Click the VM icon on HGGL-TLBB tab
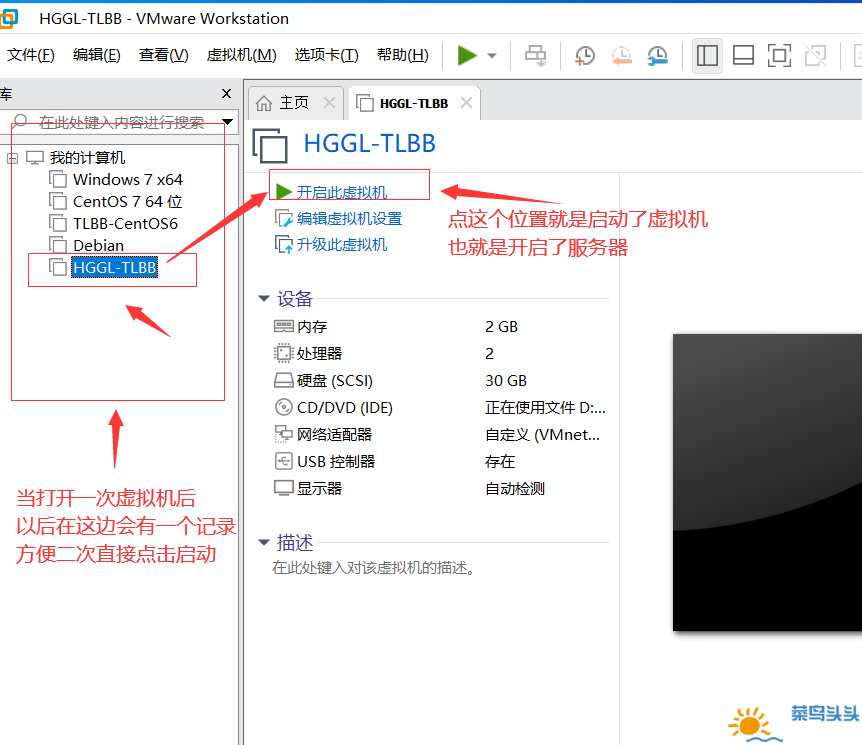 tap(364, 103)
